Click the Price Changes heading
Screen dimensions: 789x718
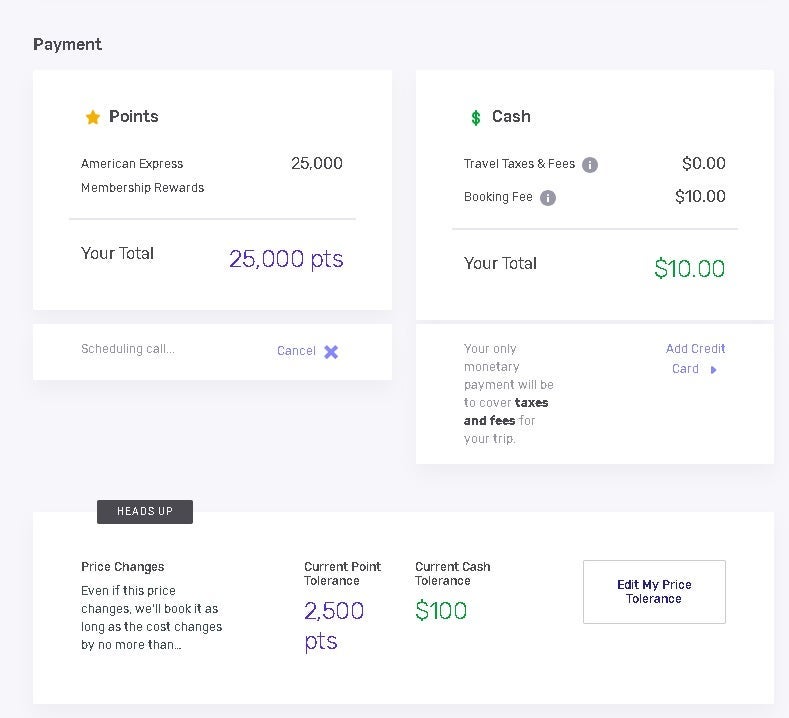[x=123, y=567]
